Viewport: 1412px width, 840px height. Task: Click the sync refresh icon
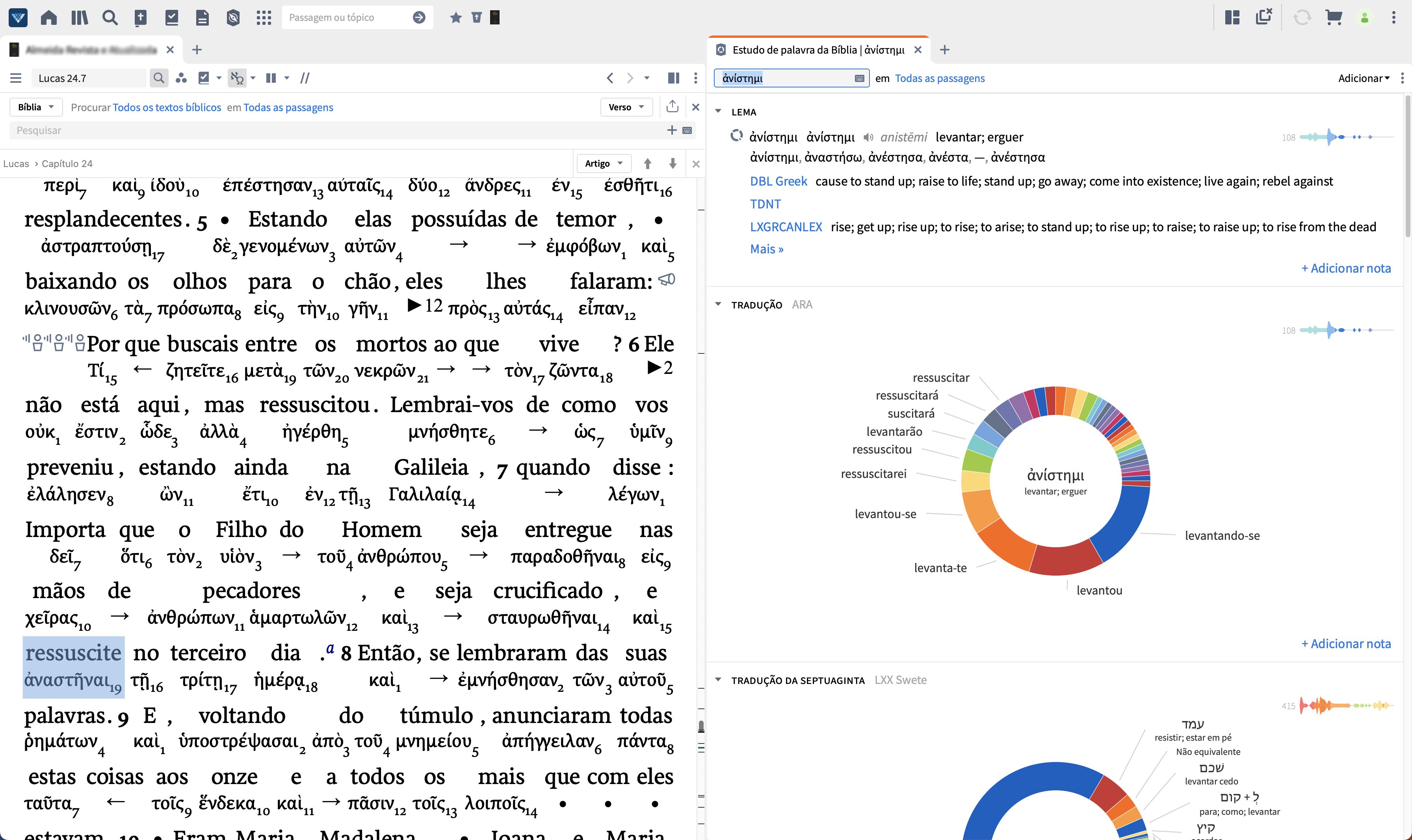(x=1302, y=18)
